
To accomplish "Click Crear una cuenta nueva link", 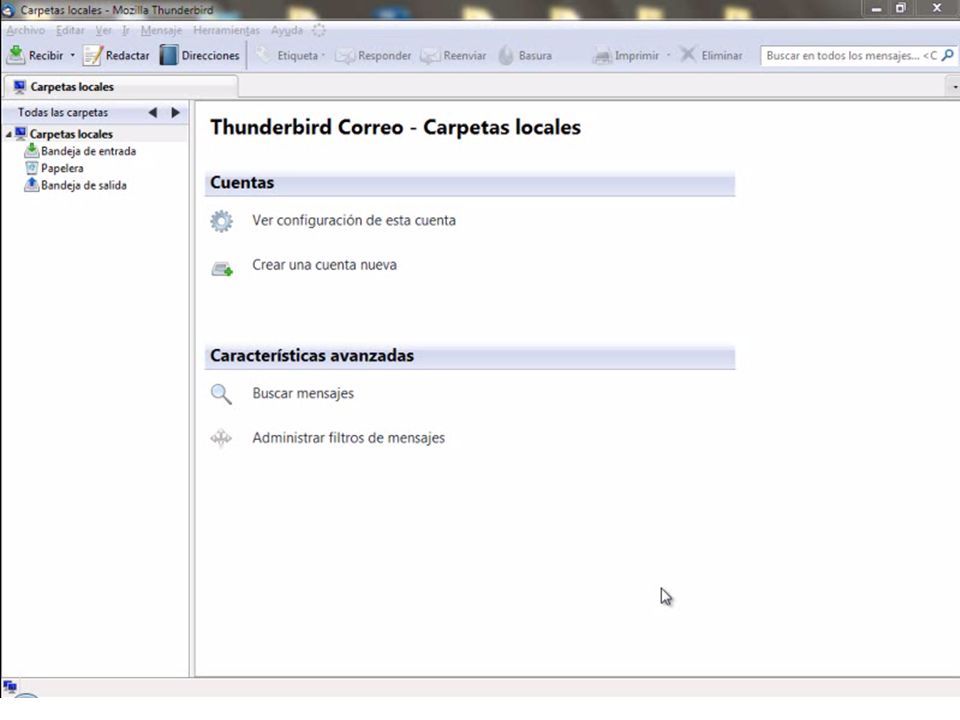I will coord(324,265).
